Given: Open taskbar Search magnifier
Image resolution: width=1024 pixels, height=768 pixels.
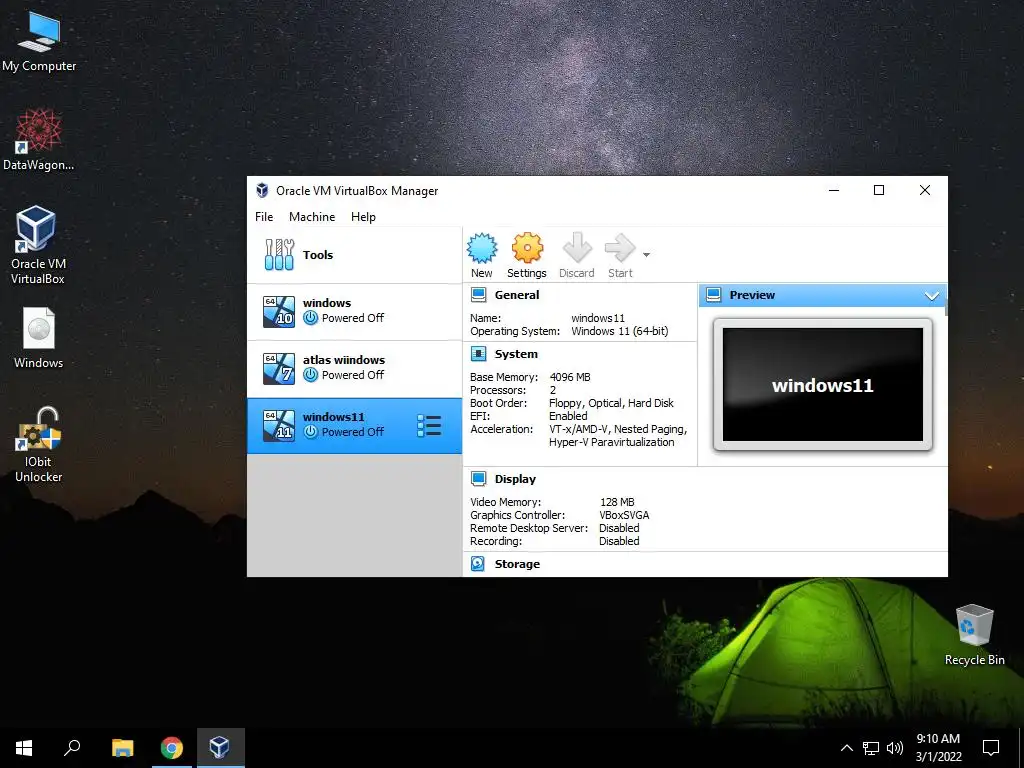Looking at the screenshot, I should tap(72, 748).
